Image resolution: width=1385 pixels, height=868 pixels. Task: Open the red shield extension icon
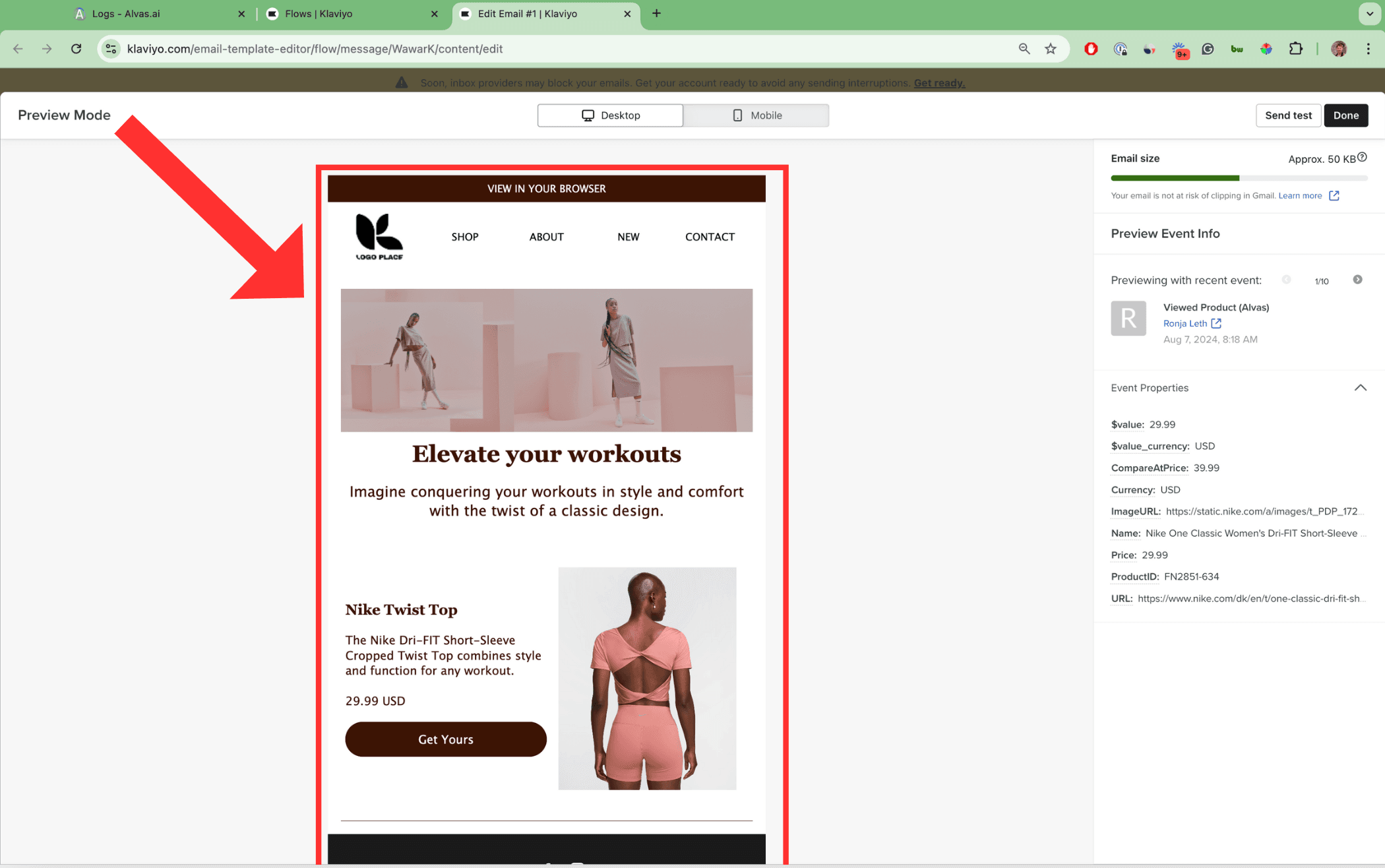(x=1091, y=49)
